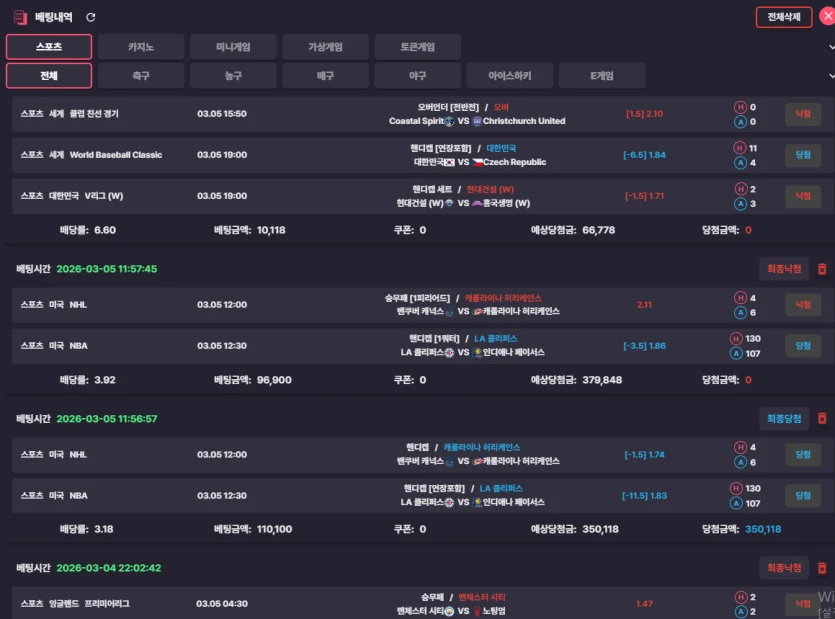Click the Coastal Spirit team logo

449,121
